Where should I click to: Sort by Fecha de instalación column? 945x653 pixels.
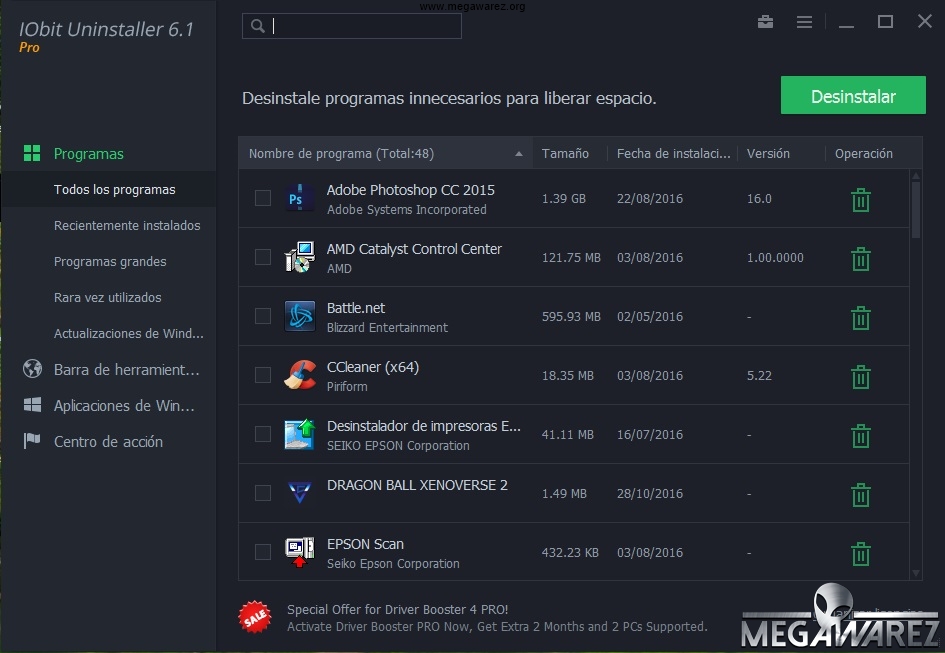pos(673,154)
